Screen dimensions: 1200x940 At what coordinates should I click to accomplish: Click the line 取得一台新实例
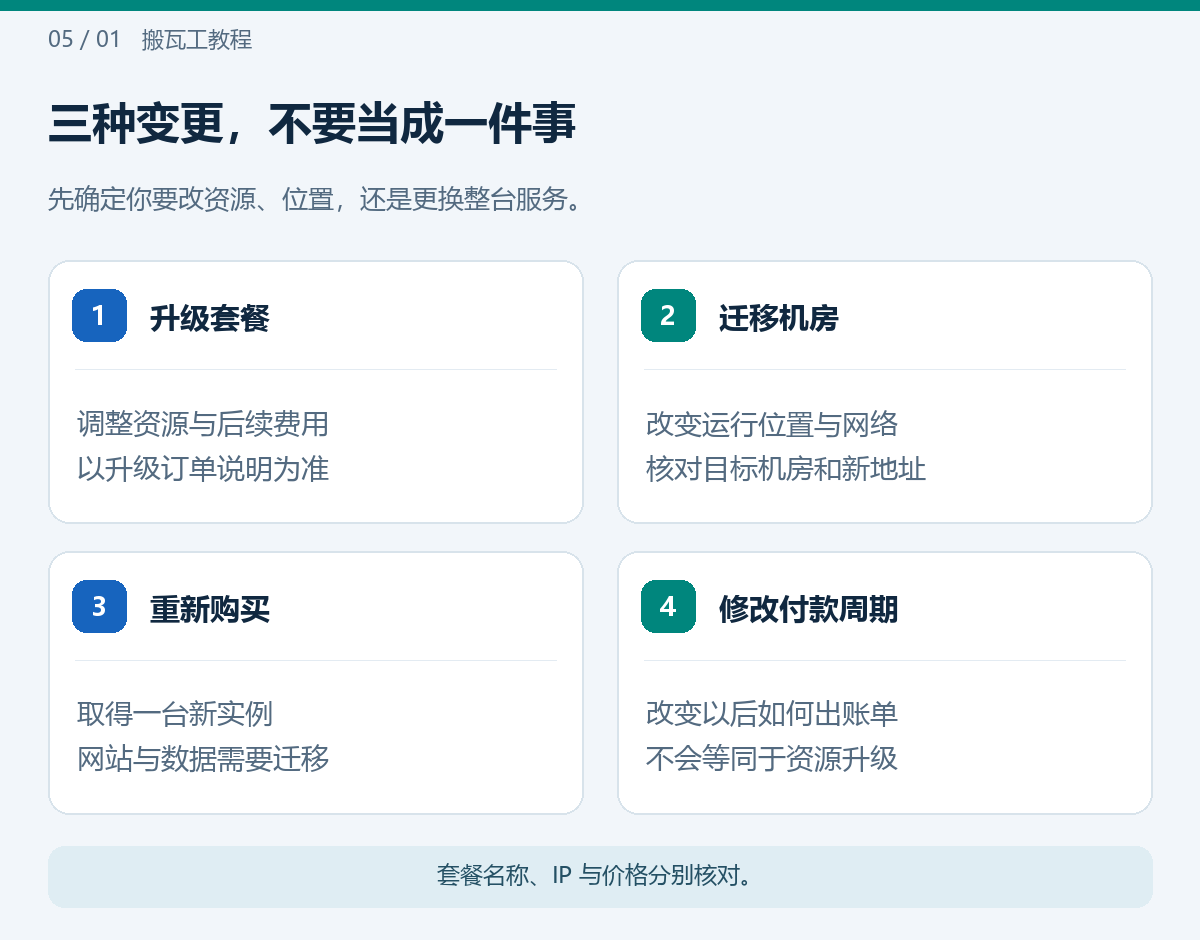[x=175, y=714]
